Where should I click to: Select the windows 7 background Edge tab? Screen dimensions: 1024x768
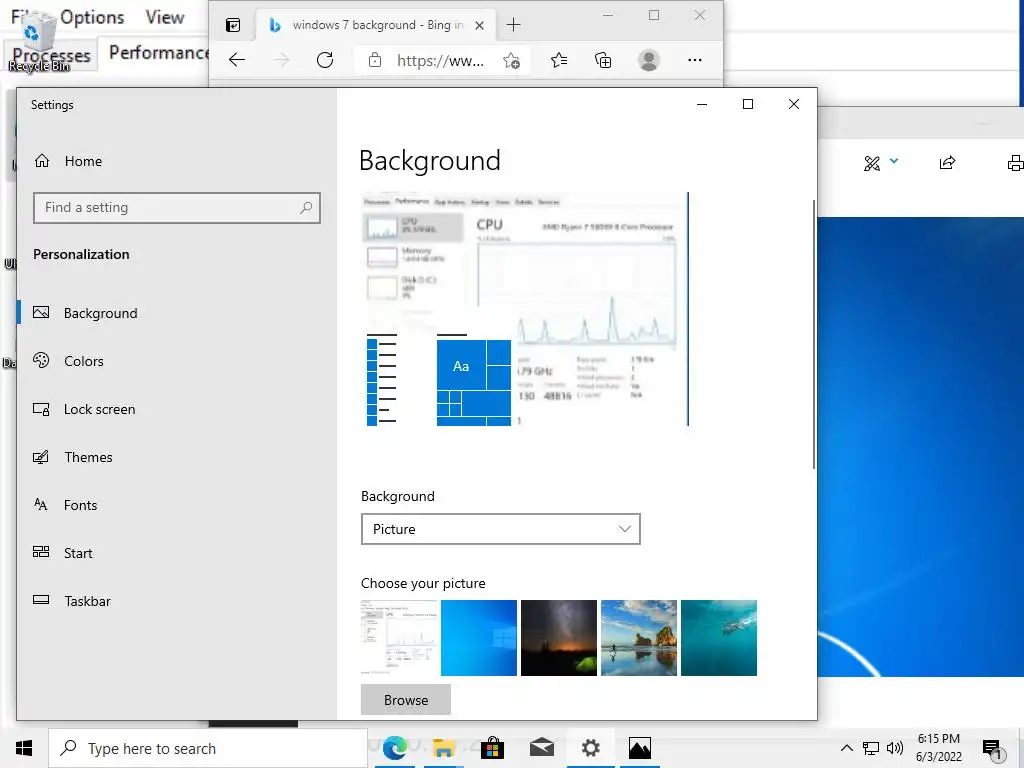376,25
